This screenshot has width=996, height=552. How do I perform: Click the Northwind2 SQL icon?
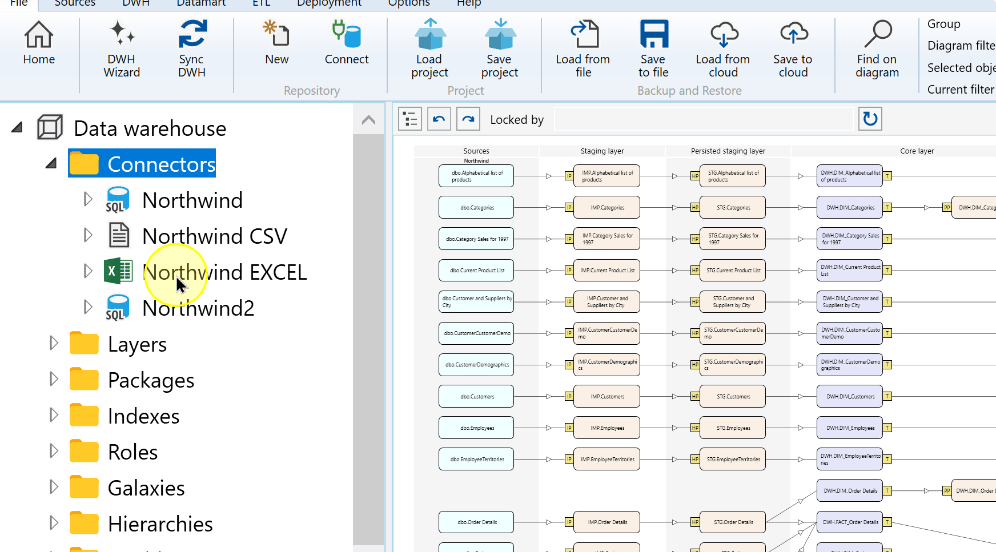(118, 307)
